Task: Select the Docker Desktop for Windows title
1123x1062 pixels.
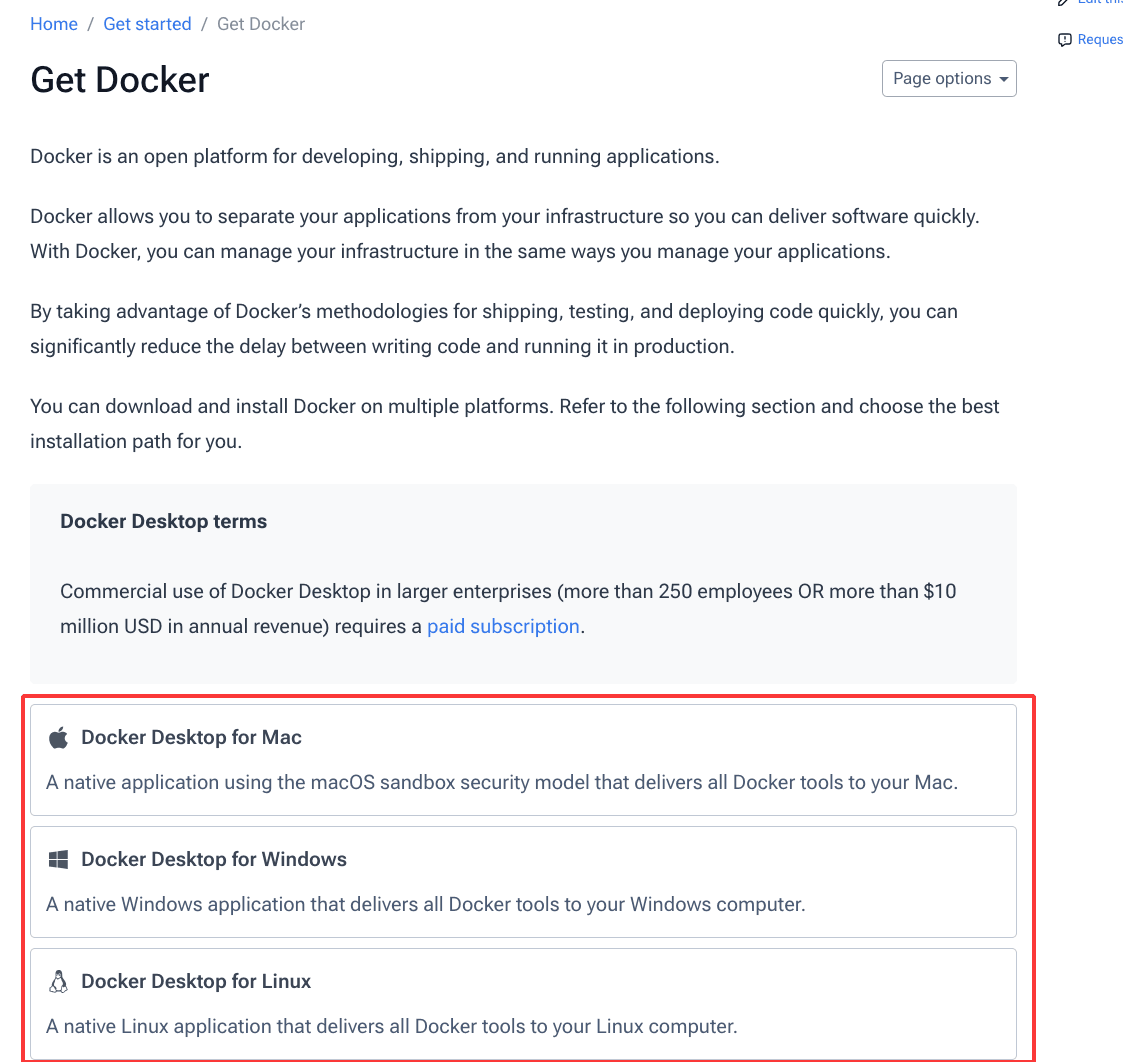Action: point(214,860)
